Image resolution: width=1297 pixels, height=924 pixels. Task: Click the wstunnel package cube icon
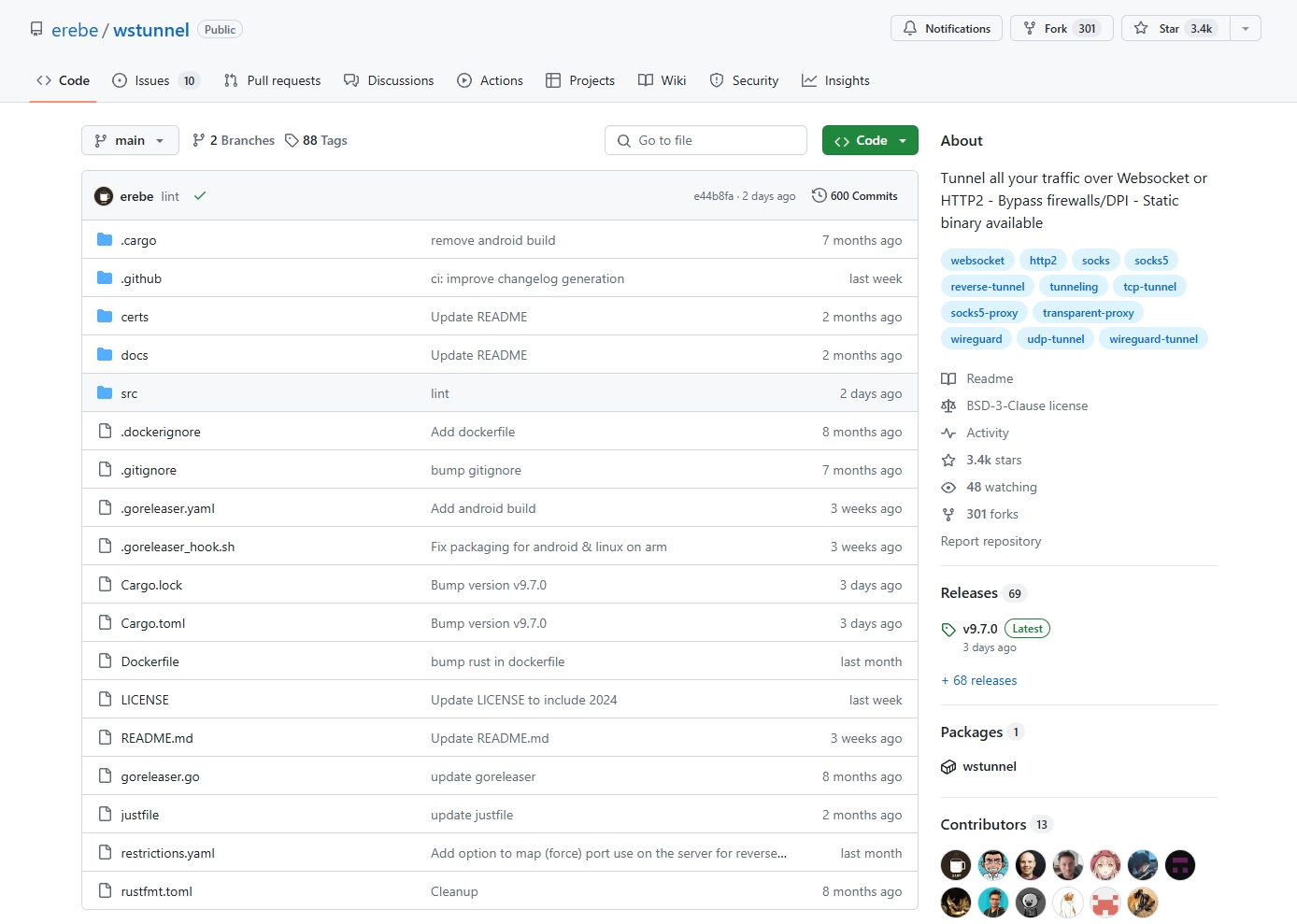pos(948,766)
